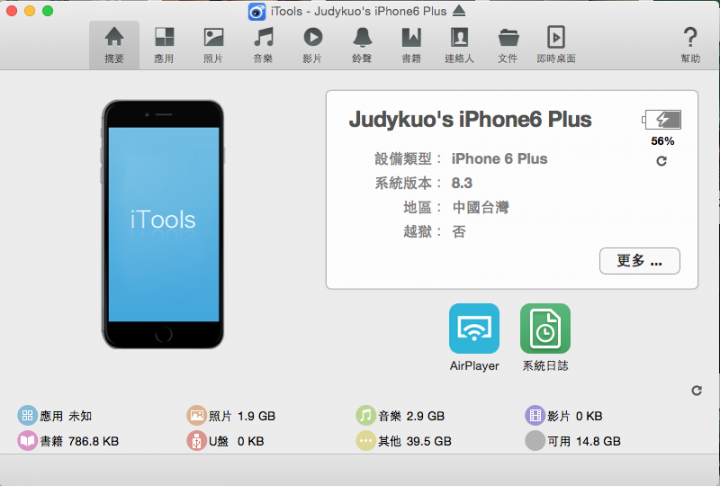The height and width of the screenshot is (486, 720).
Task: Click the iTools app icon in title bar
Action: tap(257, 11)
